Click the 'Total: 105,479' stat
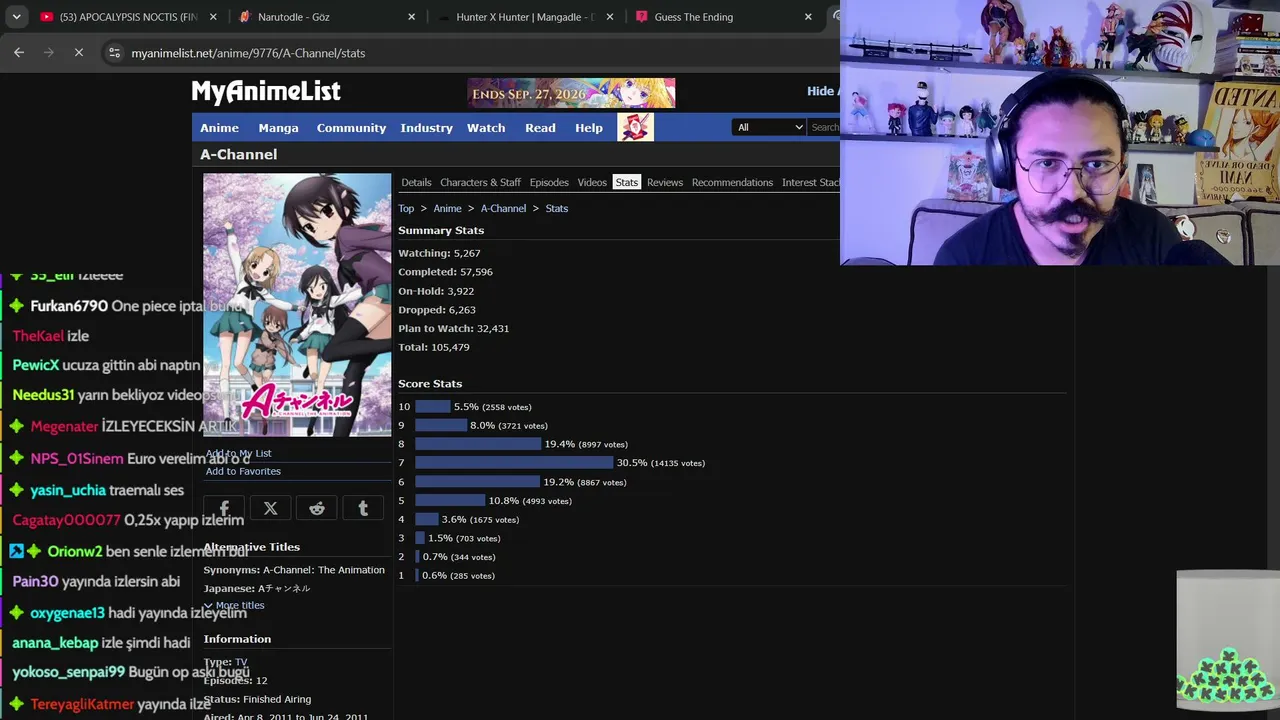 [x=434, y=347]
